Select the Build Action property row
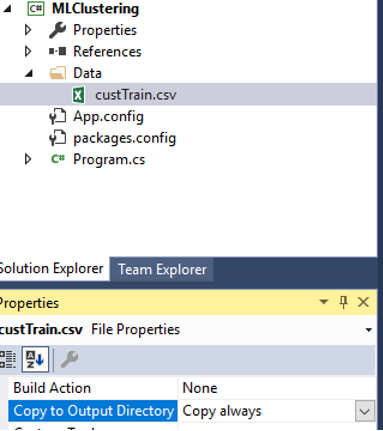This screenshot has height=431, width=383. point(192,388)
